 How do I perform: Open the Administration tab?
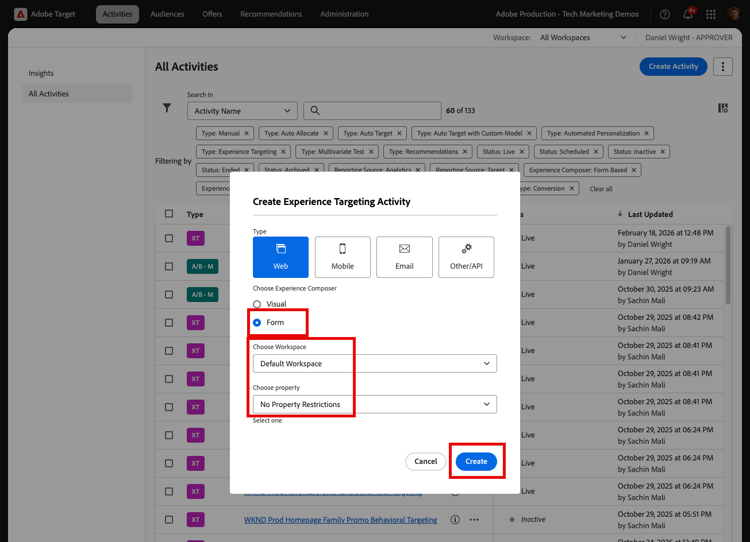pyautogui.click(x=344, y=14)
